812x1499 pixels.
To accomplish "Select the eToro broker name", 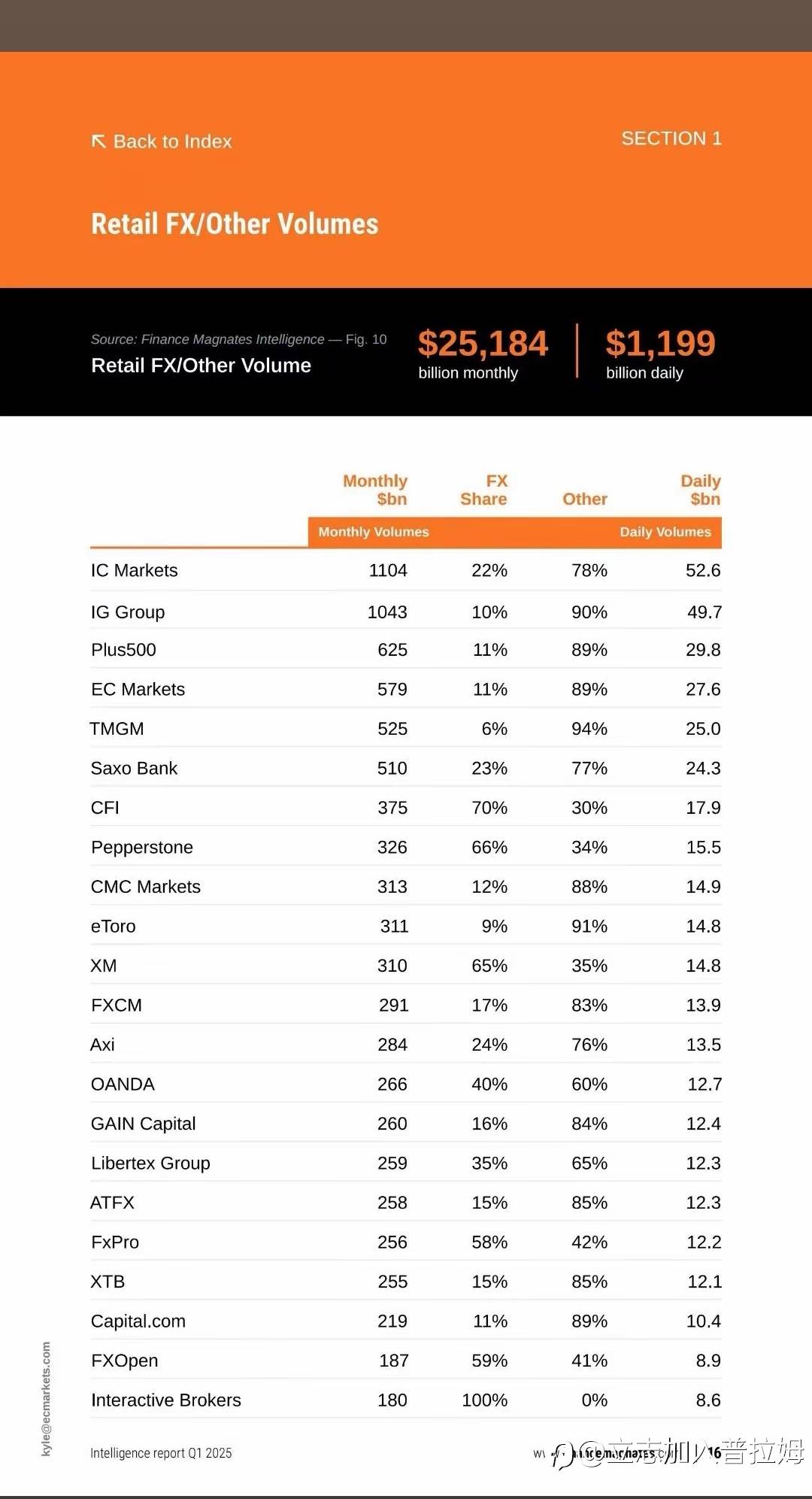I will pos(114,926).
